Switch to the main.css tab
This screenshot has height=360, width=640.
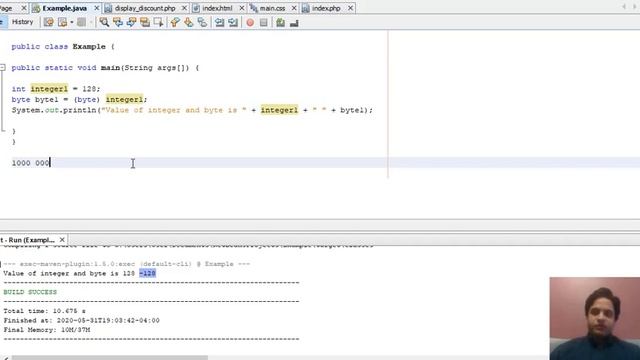pyautogui.click(x=272, y=8)
